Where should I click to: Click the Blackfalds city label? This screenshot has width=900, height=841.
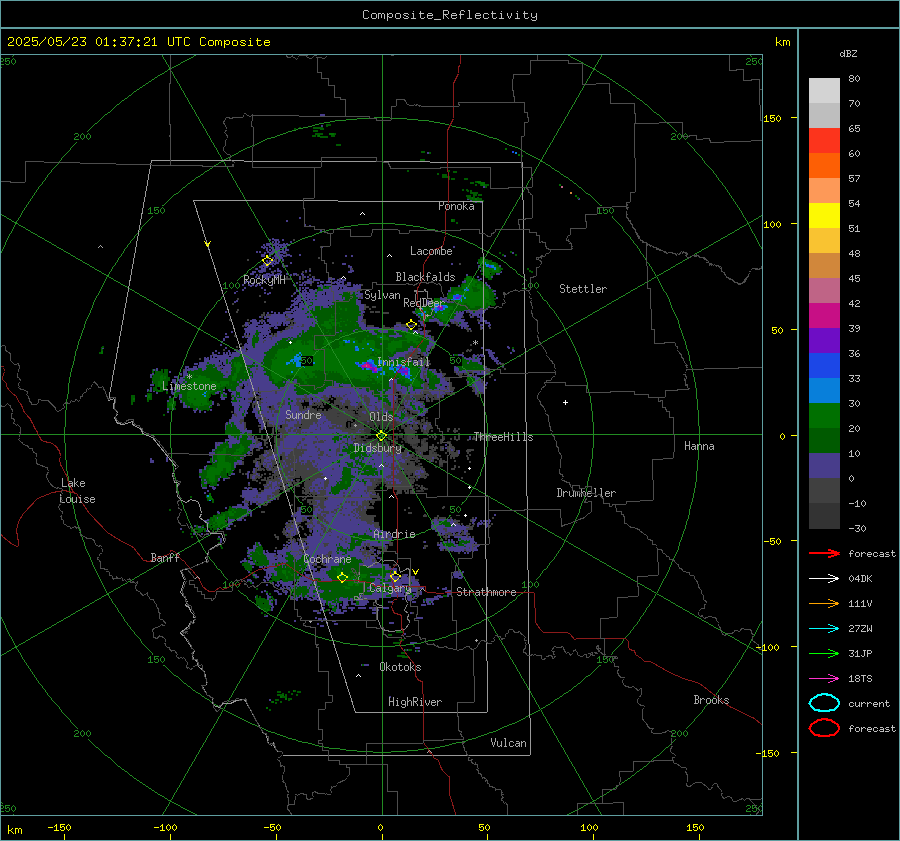pyautogui.click(x=425, y=277)
